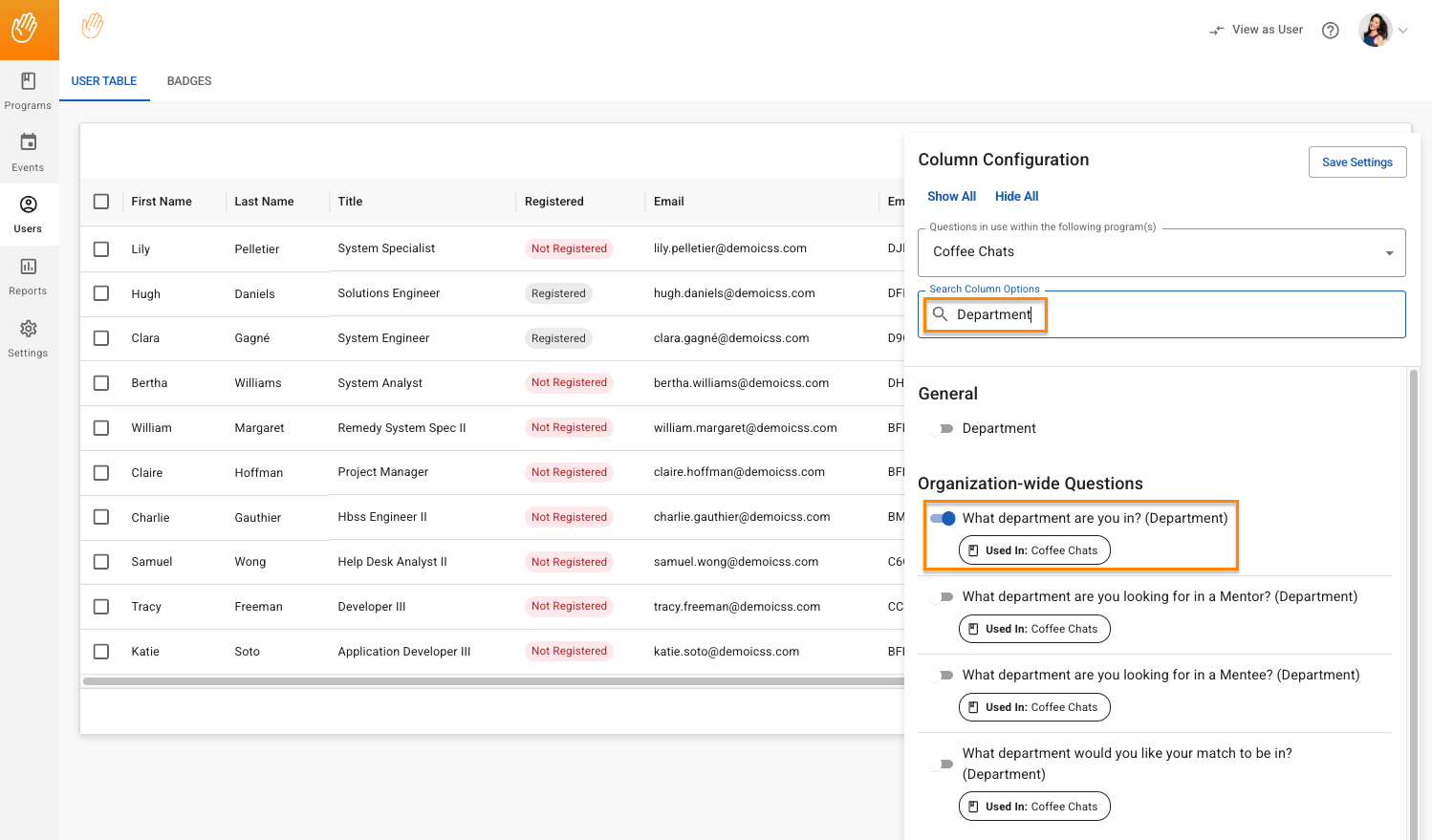1432x840 pixels.
Task: Click the View as User switch icon
Action: tap(1217, 31)
